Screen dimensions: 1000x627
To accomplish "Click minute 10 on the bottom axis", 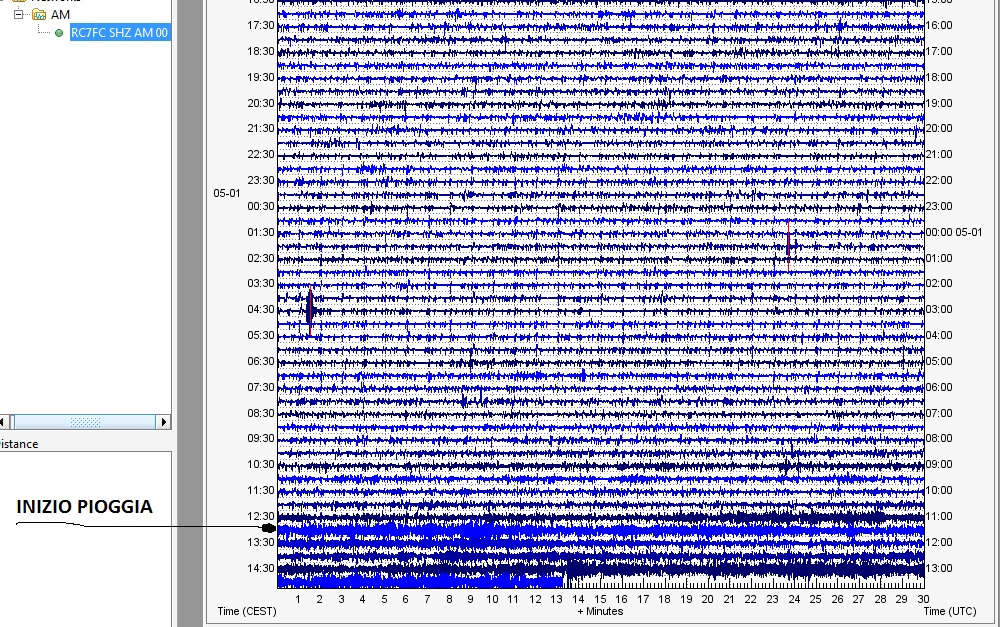I will pos(492,599).
